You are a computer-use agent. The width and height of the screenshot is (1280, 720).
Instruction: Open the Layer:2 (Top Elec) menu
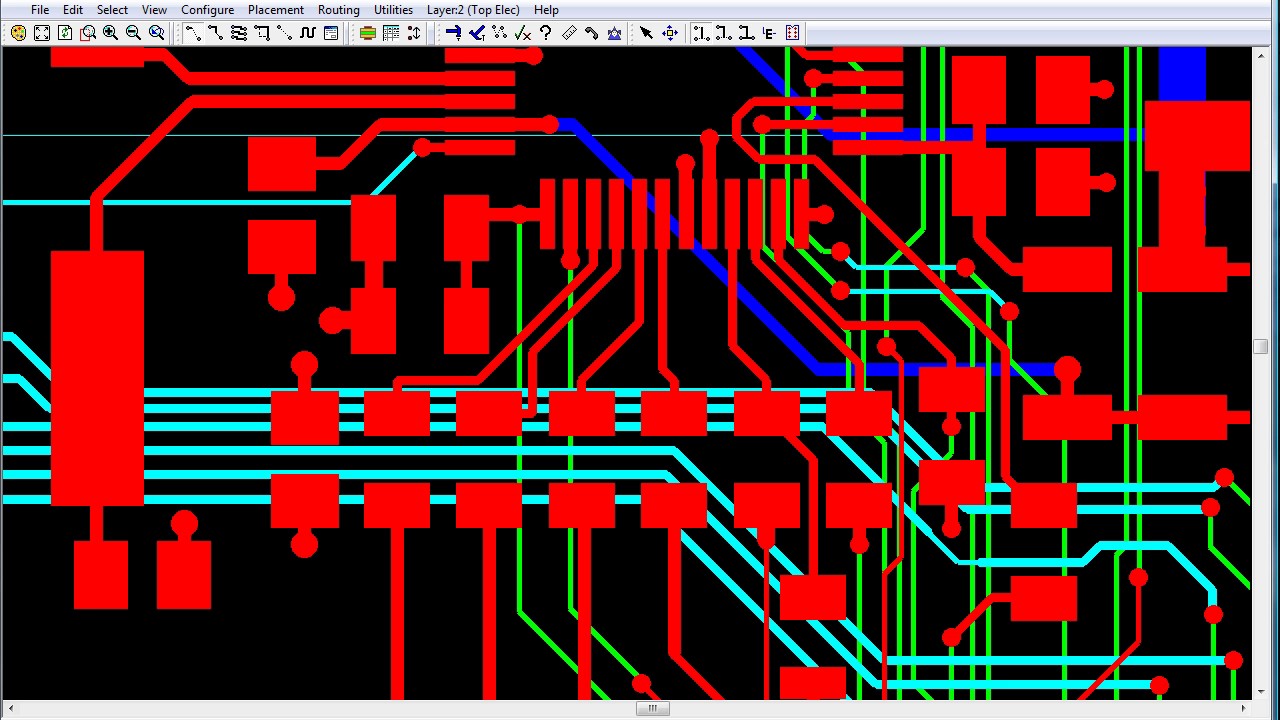473,10
